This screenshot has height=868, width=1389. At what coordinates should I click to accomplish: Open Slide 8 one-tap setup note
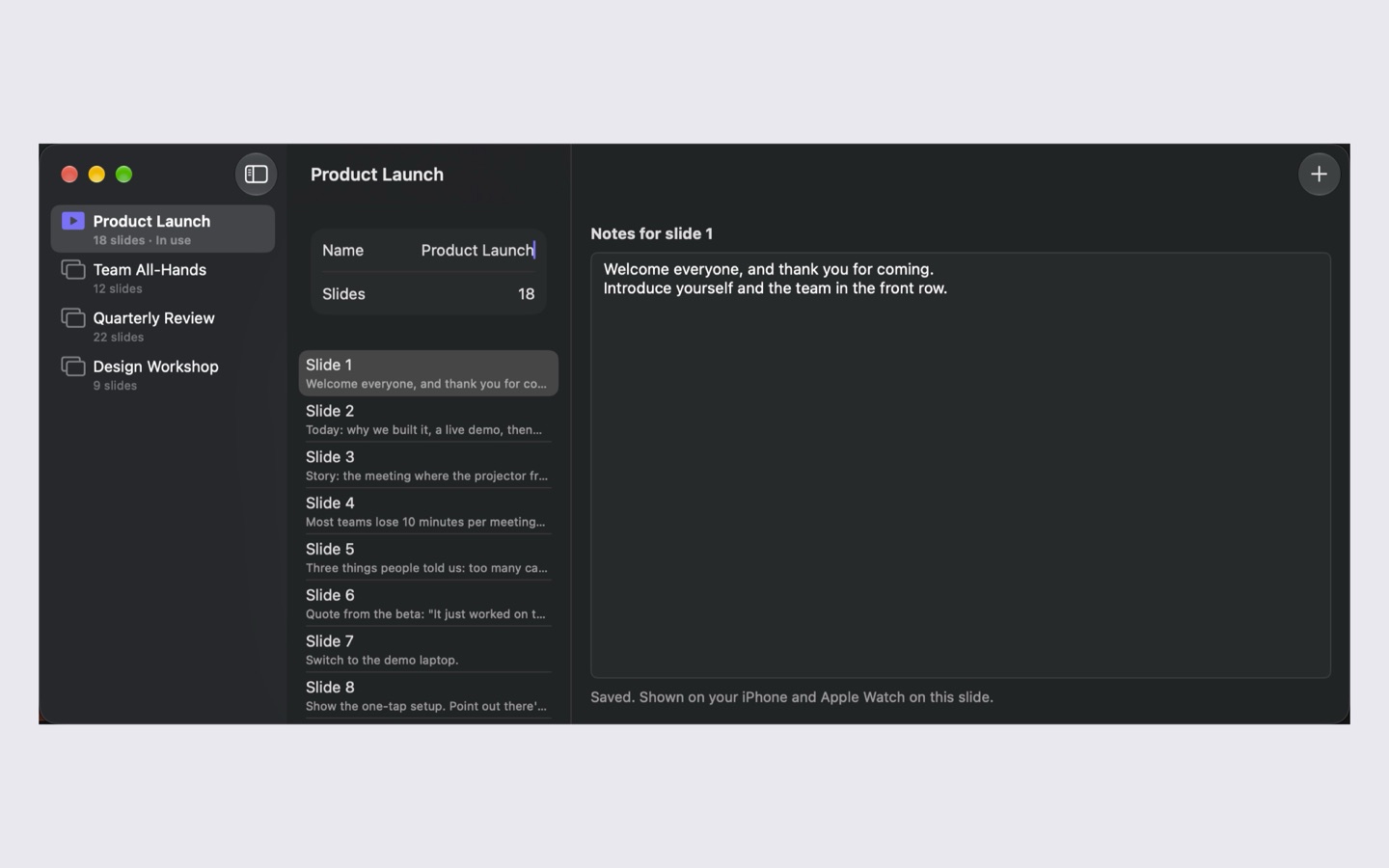[428, 696]
